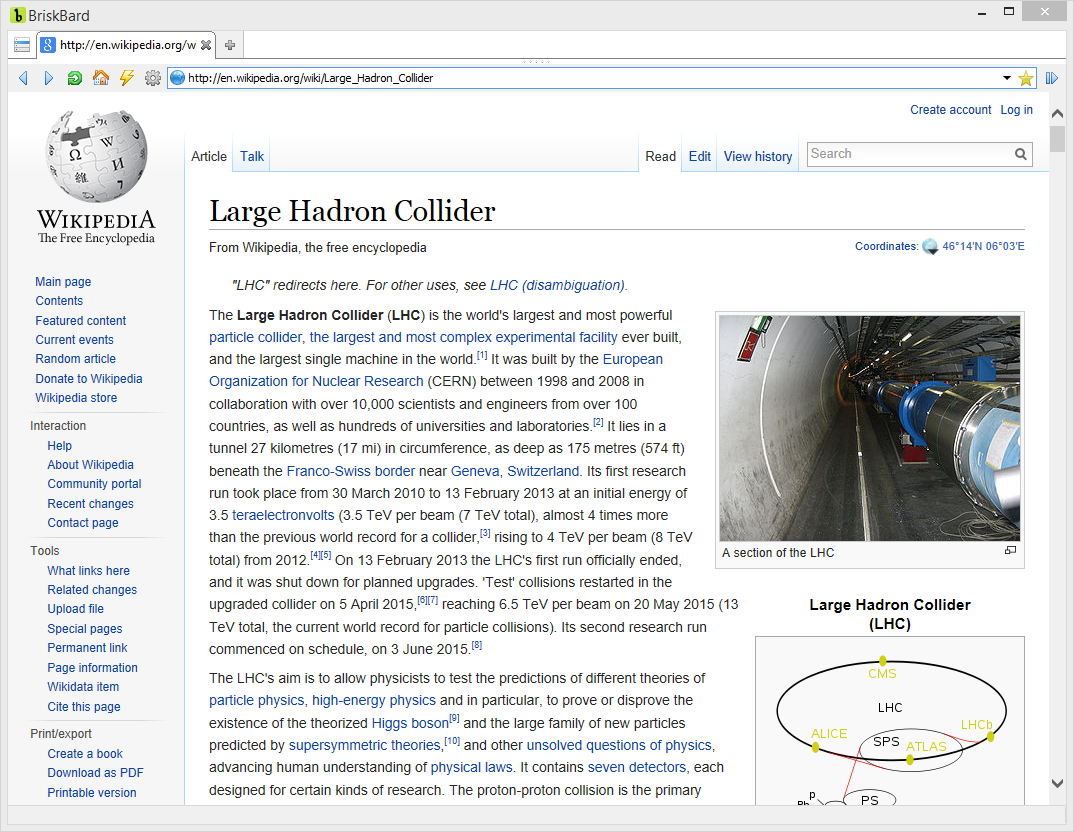The width and height of the screenshot is (1074, 832).
Task: Close the en.wikipedia.org tab
Action: coord(205,45)
